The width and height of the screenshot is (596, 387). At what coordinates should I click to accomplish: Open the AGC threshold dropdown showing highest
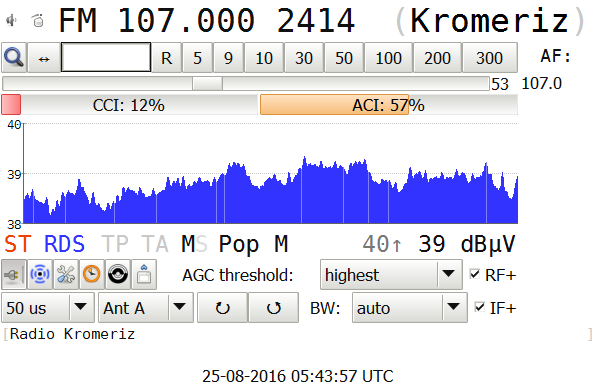pos(391,274)
